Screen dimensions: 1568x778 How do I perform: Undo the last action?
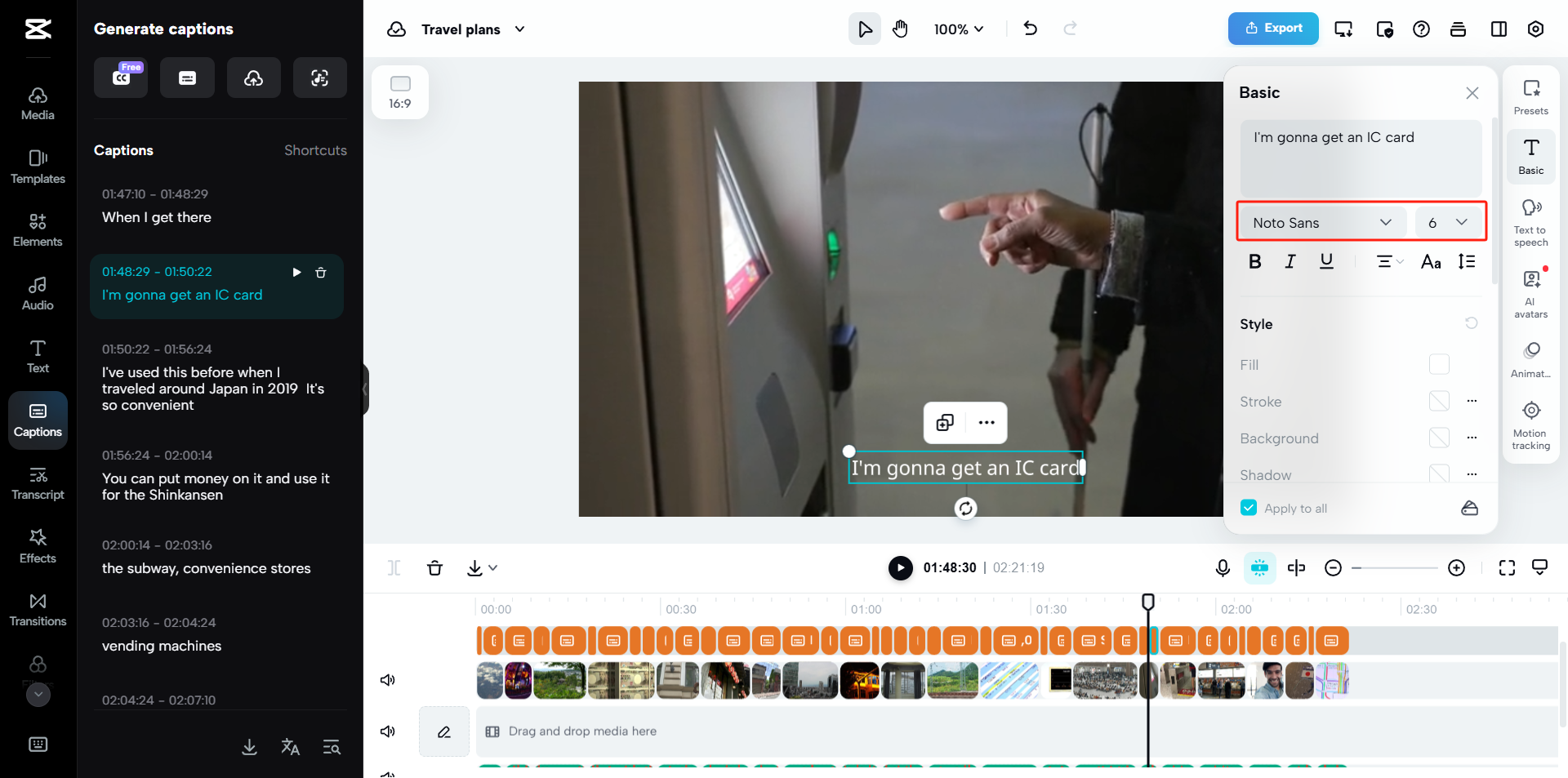(x=1031, y=29)
